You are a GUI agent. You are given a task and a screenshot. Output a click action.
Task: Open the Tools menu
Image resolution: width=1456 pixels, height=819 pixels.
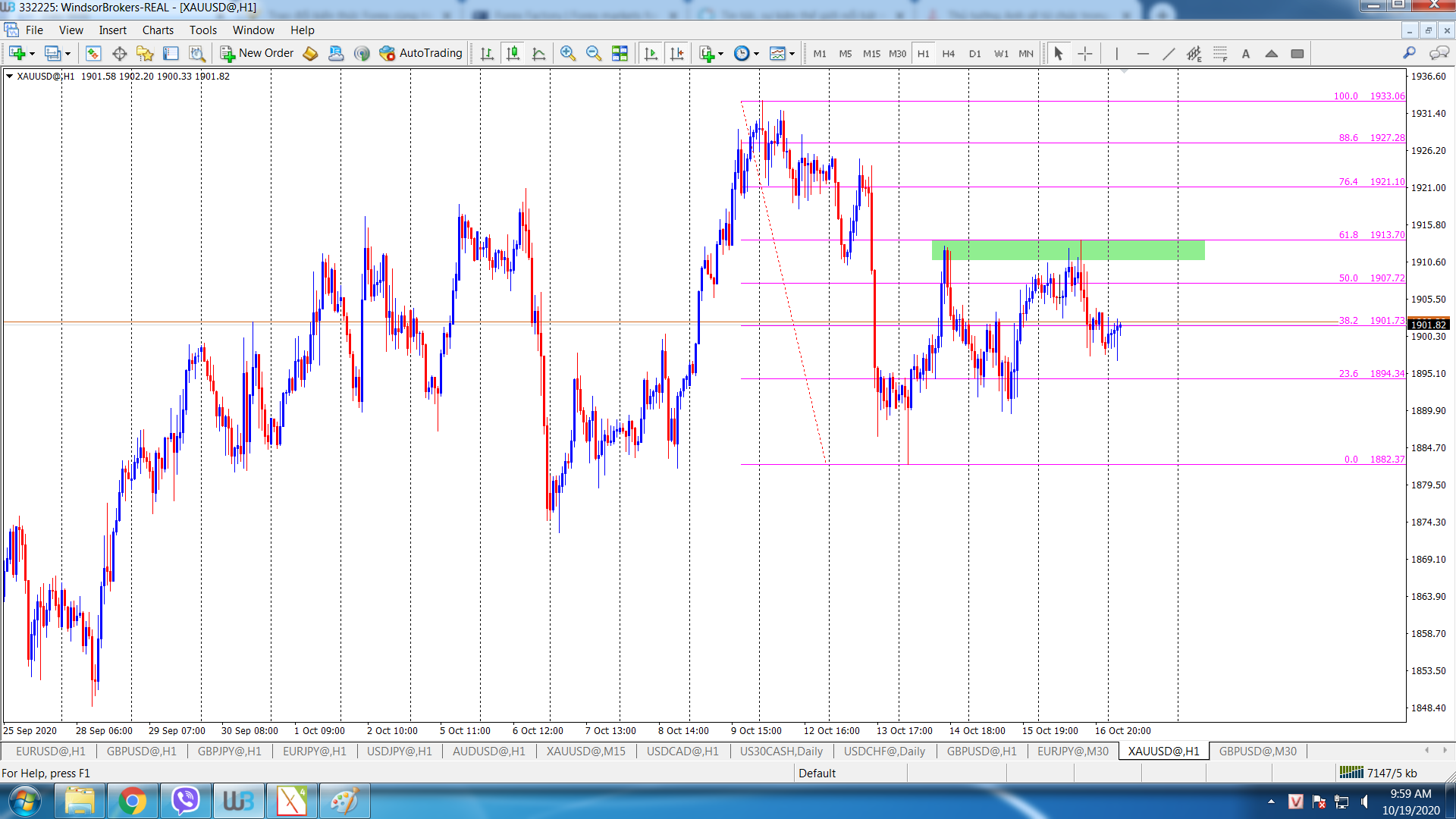pyautogui.click(x=203, y=30)
